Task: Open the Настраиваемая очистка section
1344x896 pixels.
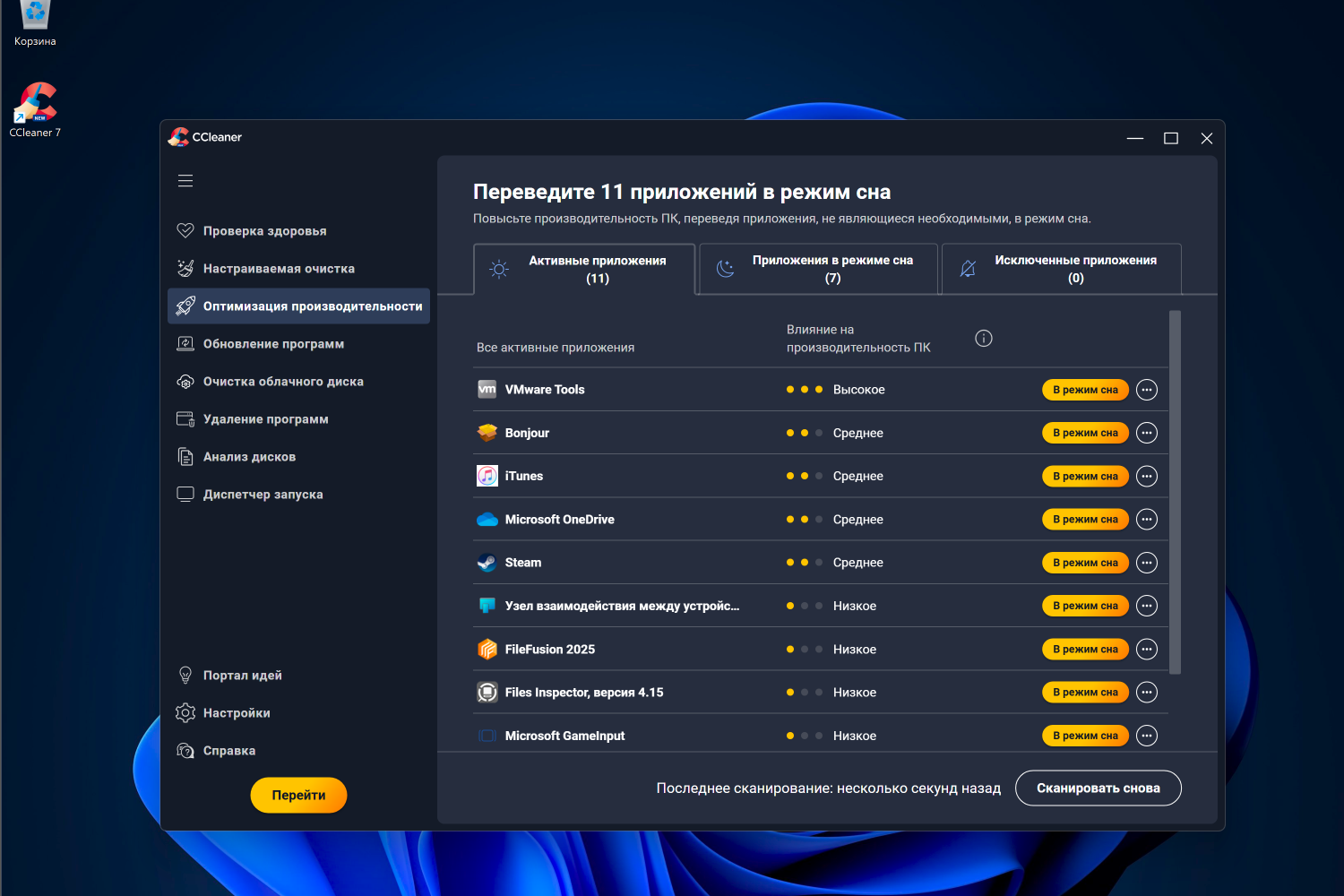Action: pos(298,268)
